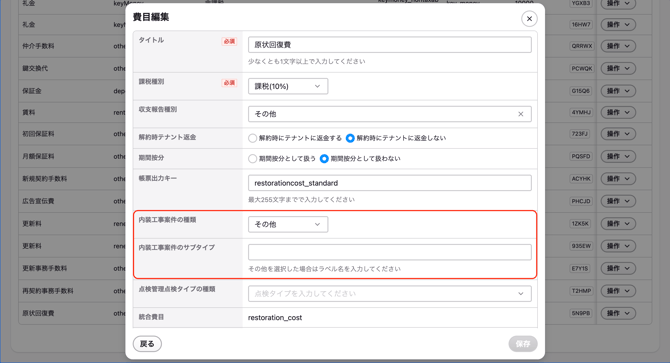670x363 pixels.
Task: Open the 内装工事案件の種類 dropdown
Action: tap(288, 224)
